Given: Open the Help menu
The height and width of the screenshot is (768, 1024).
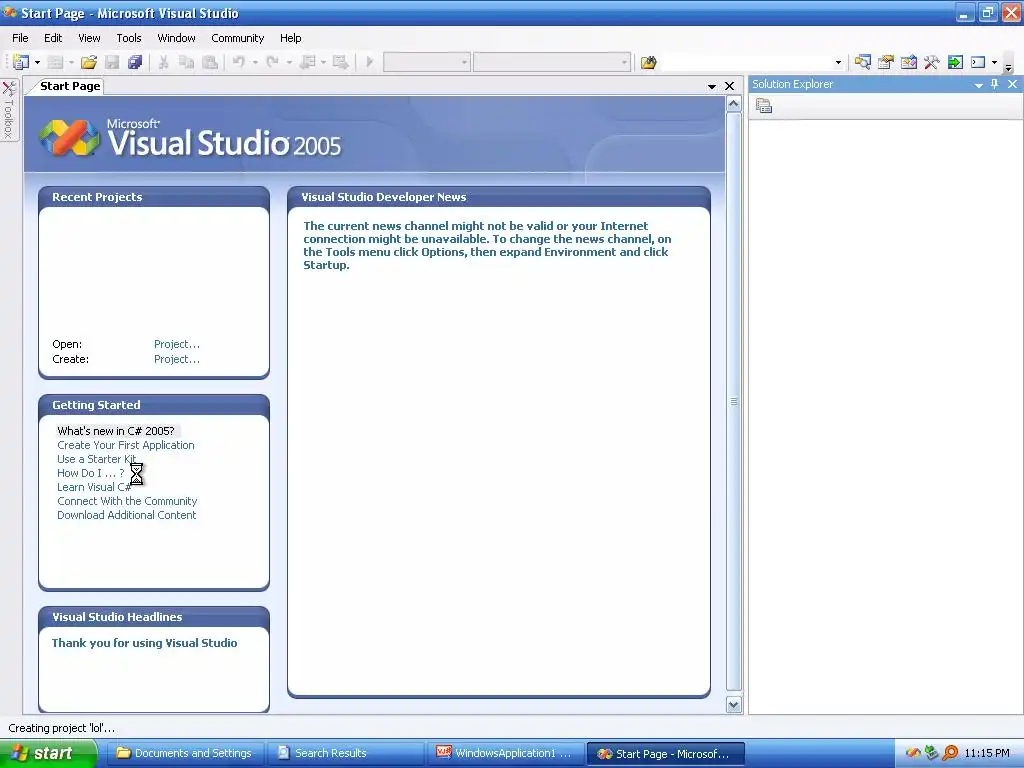Looking at the screenshot, I should 291,38.
